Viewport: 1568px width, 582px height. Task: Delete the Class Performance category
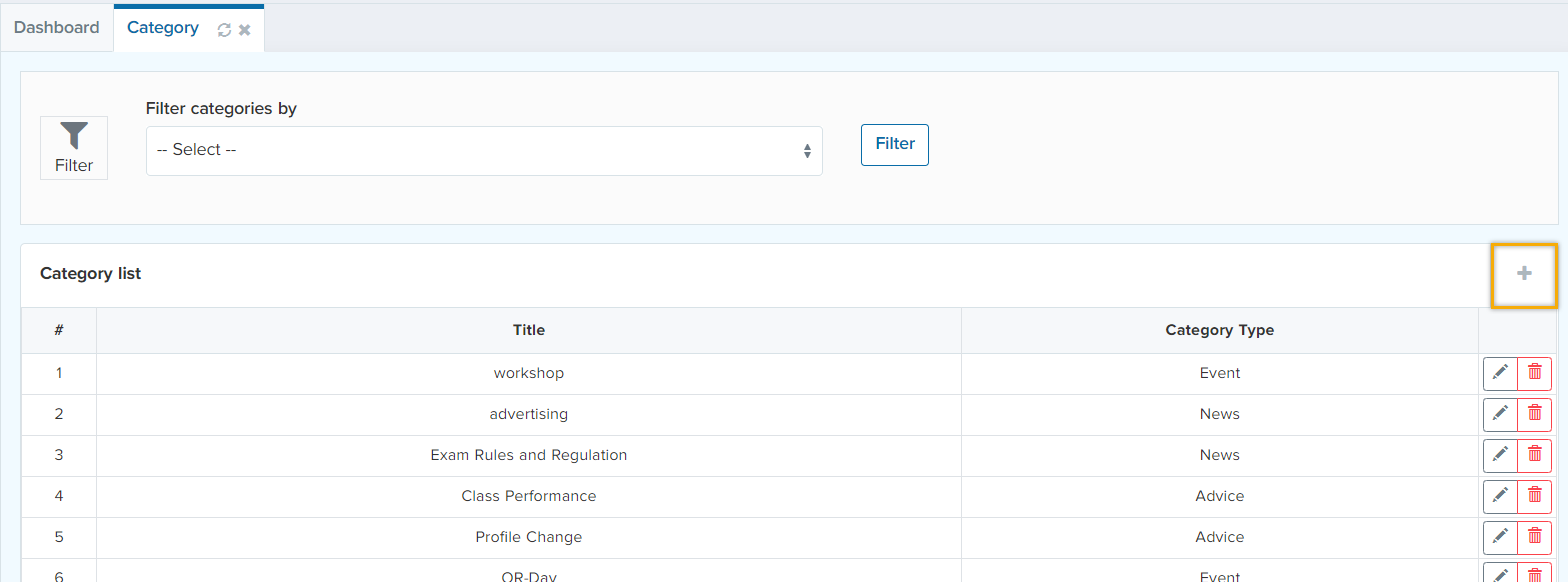click(1535, 496)
